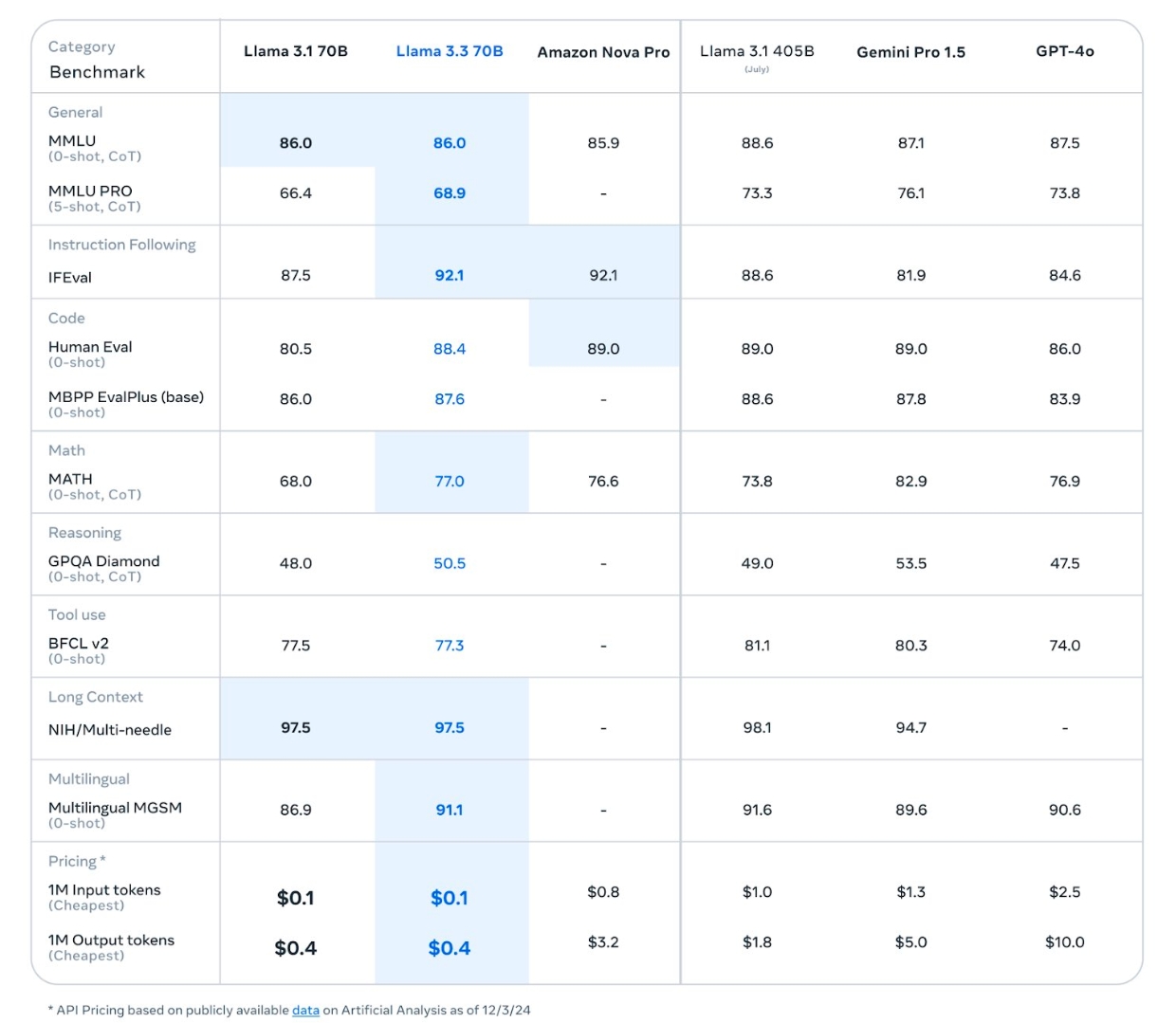
Task: Select the MMLU PRO benchmark row label
Action: coord(90,192)
